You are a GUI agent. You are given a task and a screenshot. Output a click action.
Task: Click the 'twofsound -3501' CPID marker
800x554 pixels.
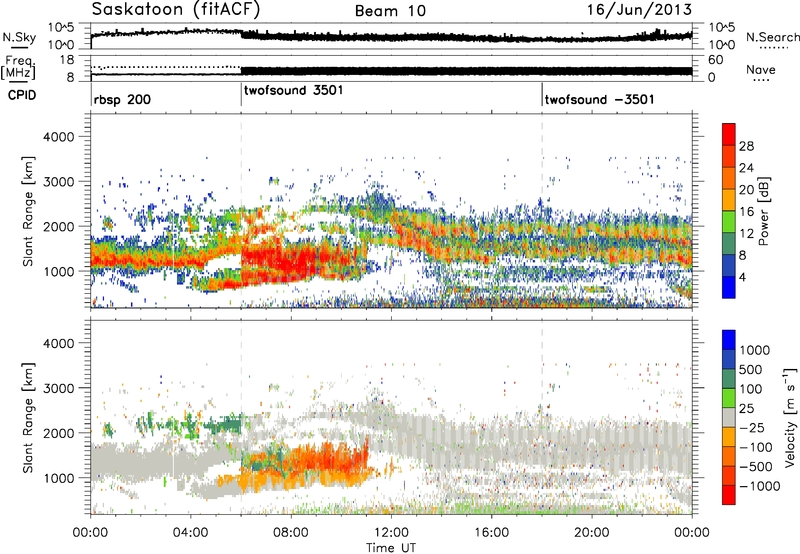pos(599,99)
